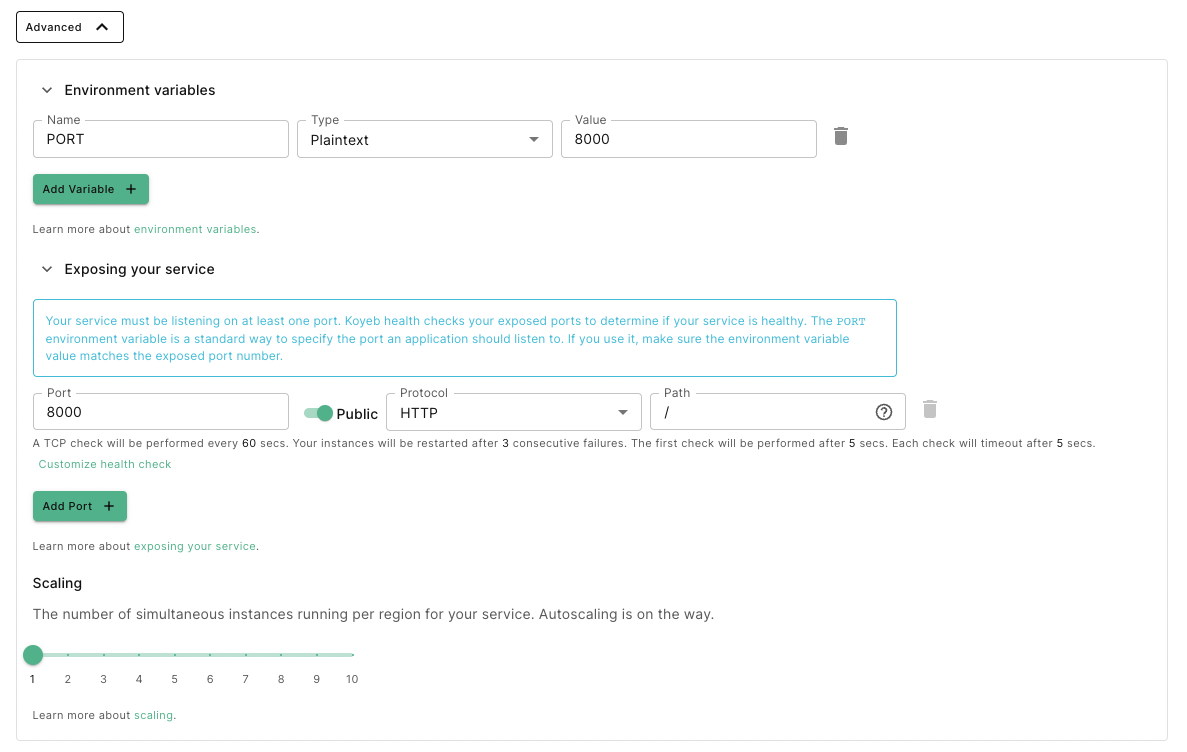Set scaling slider to 10 instances

(353, 655)
